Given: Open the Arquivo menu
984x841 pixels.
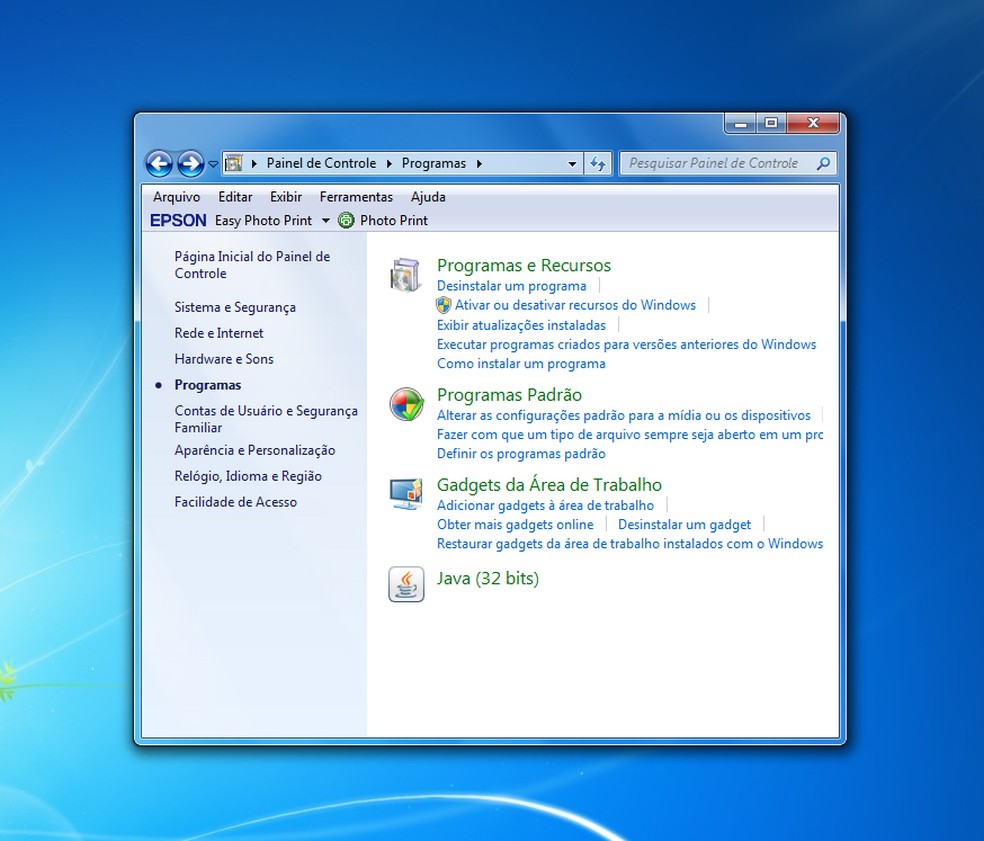Looking at the screenshot, I should (x=176, y=197).
